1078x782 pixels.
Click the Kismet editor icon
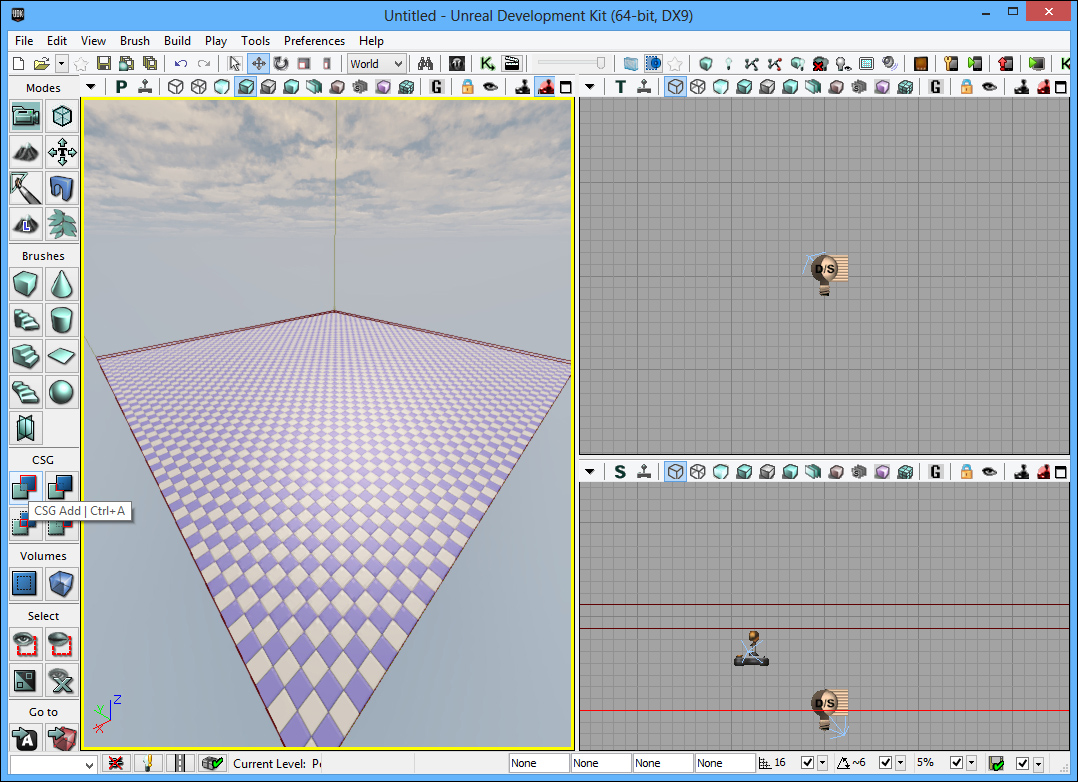[x=487, y=63]
